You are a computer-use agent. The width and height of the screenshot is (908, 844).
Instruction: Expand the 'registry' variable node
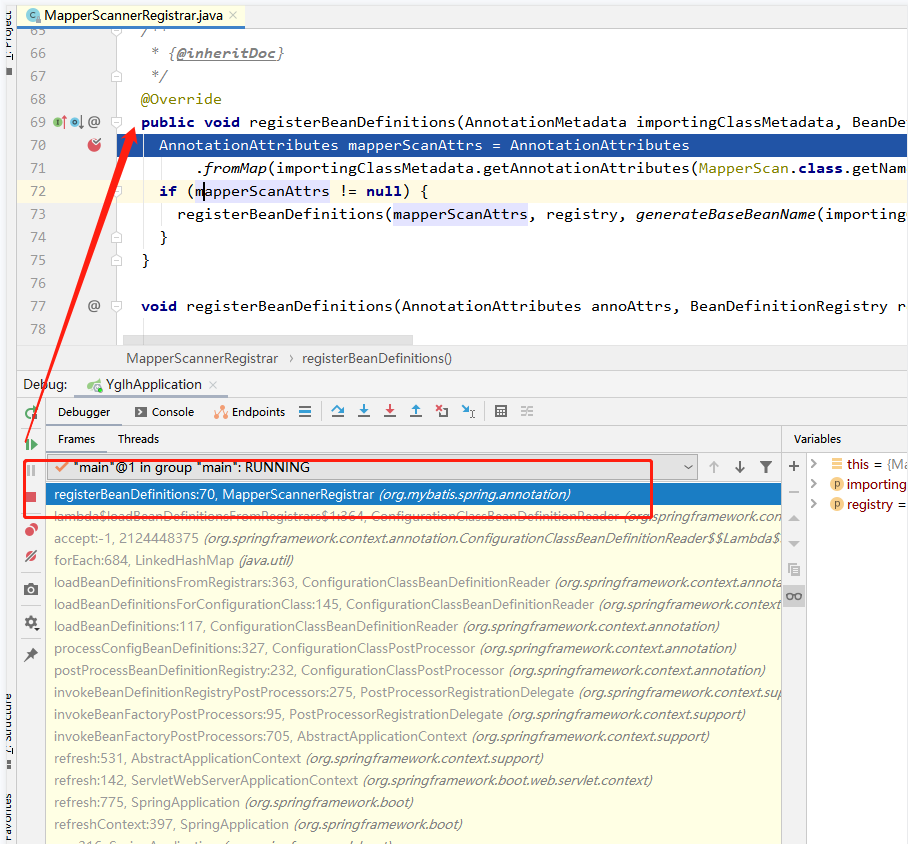point(814,504)
